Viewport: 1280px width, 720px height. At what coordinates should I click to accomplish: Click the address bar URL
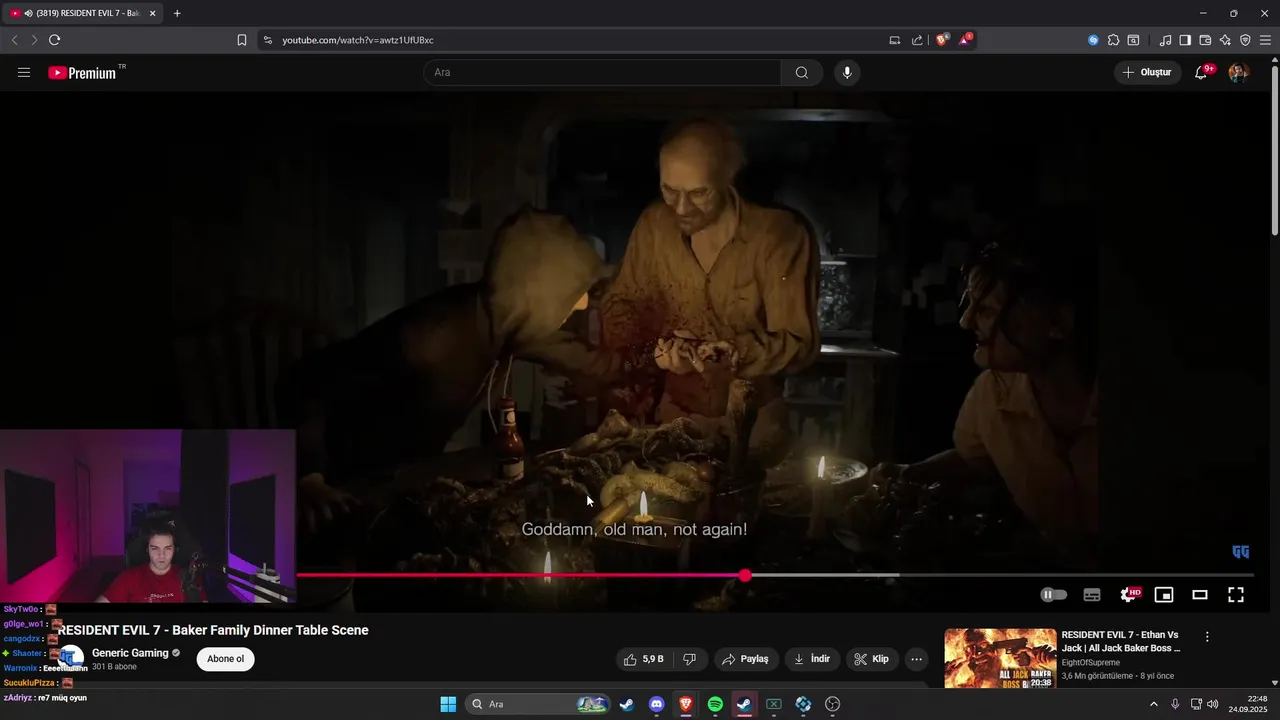pyautogui.click(x=358, y=40)
